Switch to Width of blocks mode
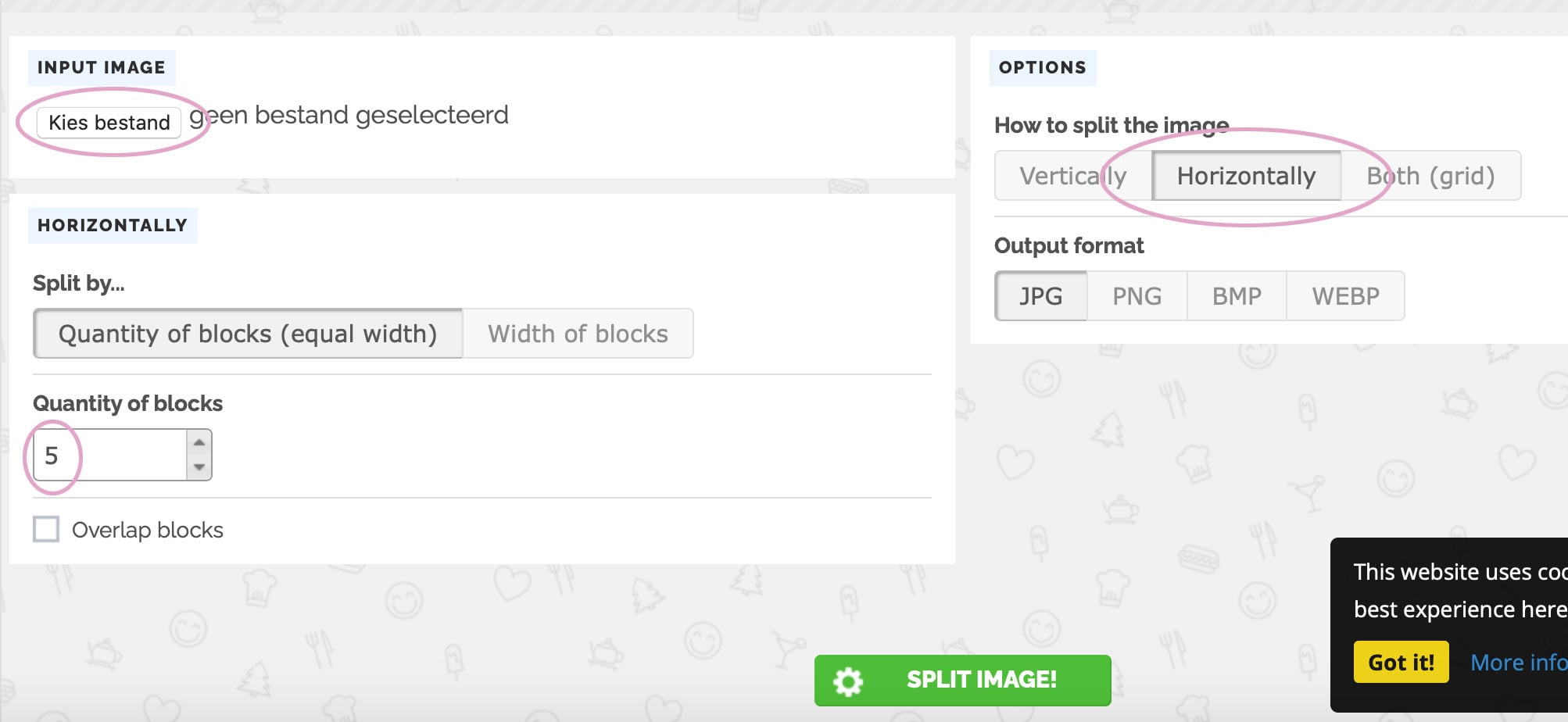This screenshot has width=1568, height=722. pyautogui.click(x=578, y=334)
